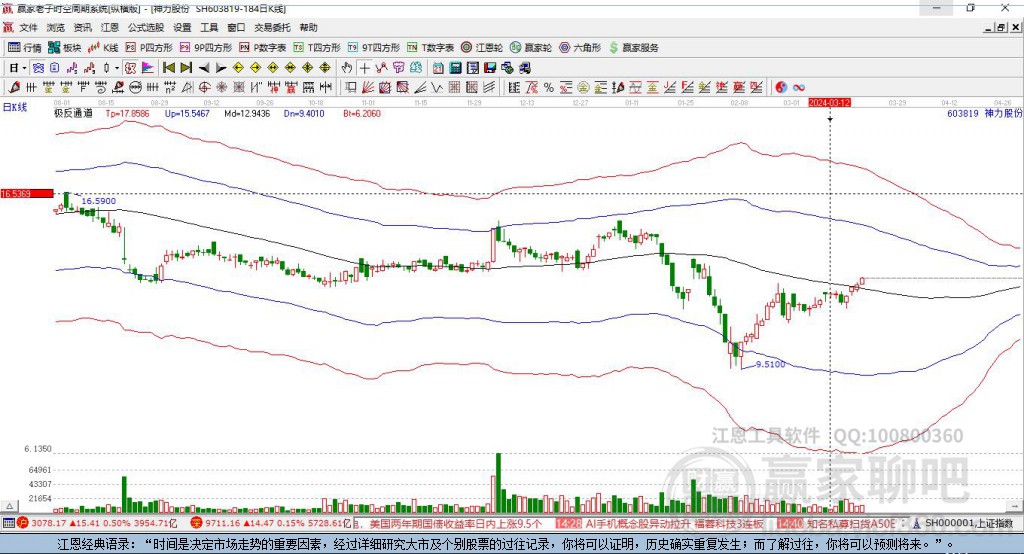
Task: Click the Tp=17.8586 value
Action: pyautogui.click(x=127, y=113)
